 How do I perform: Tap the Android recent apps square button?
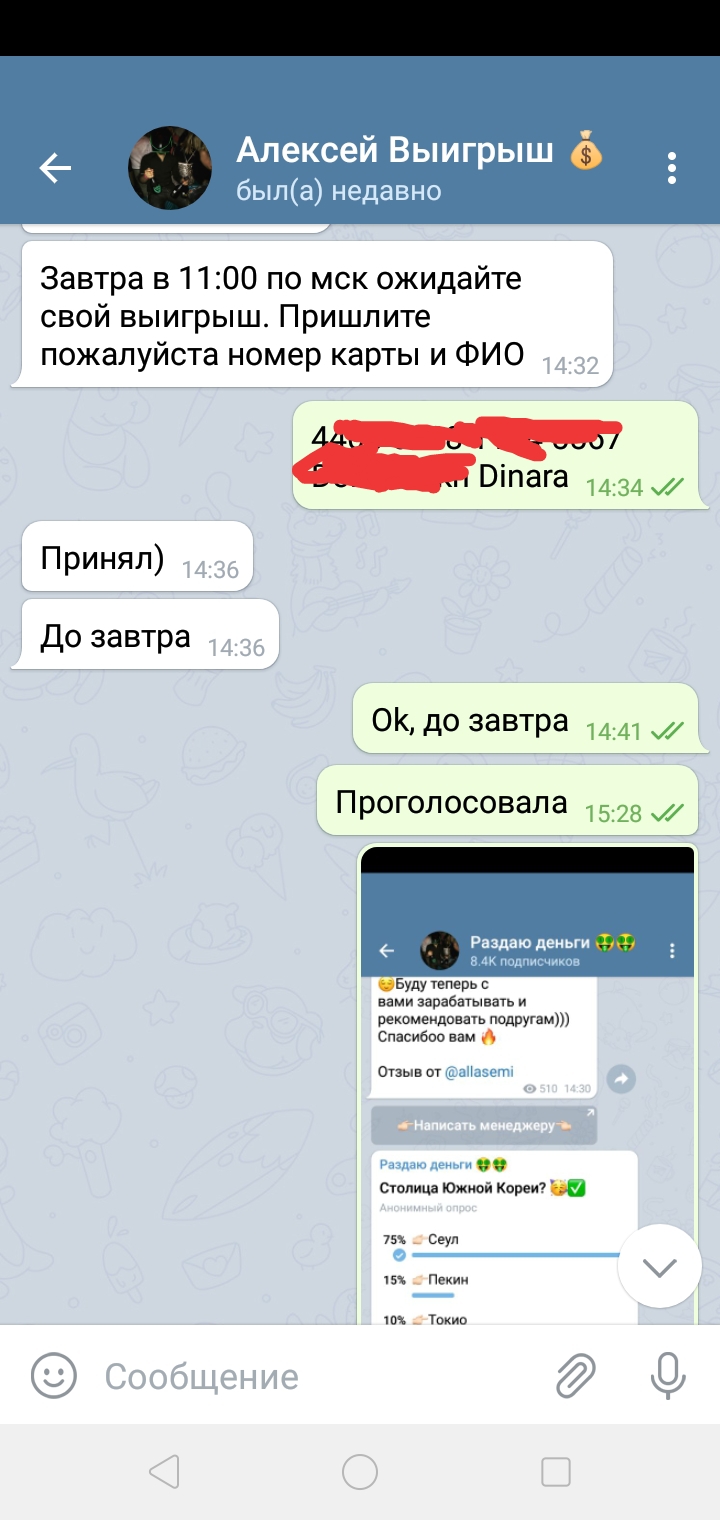click(555, 1472)
